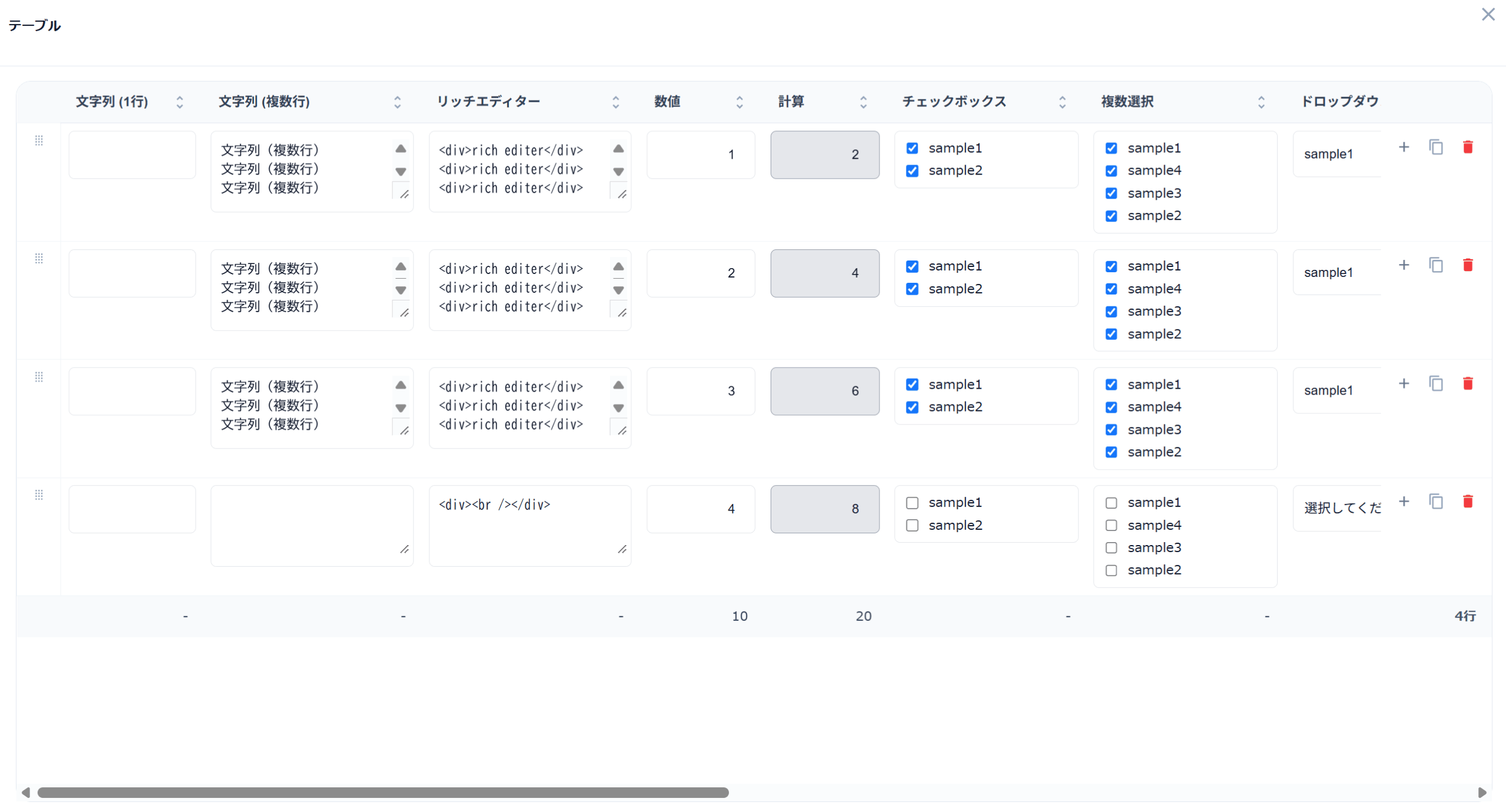Image resolution: width=1506 pixels, height=812 pixels.
Task: Click the drag handle of the fourth row
Action: point(39,494)
